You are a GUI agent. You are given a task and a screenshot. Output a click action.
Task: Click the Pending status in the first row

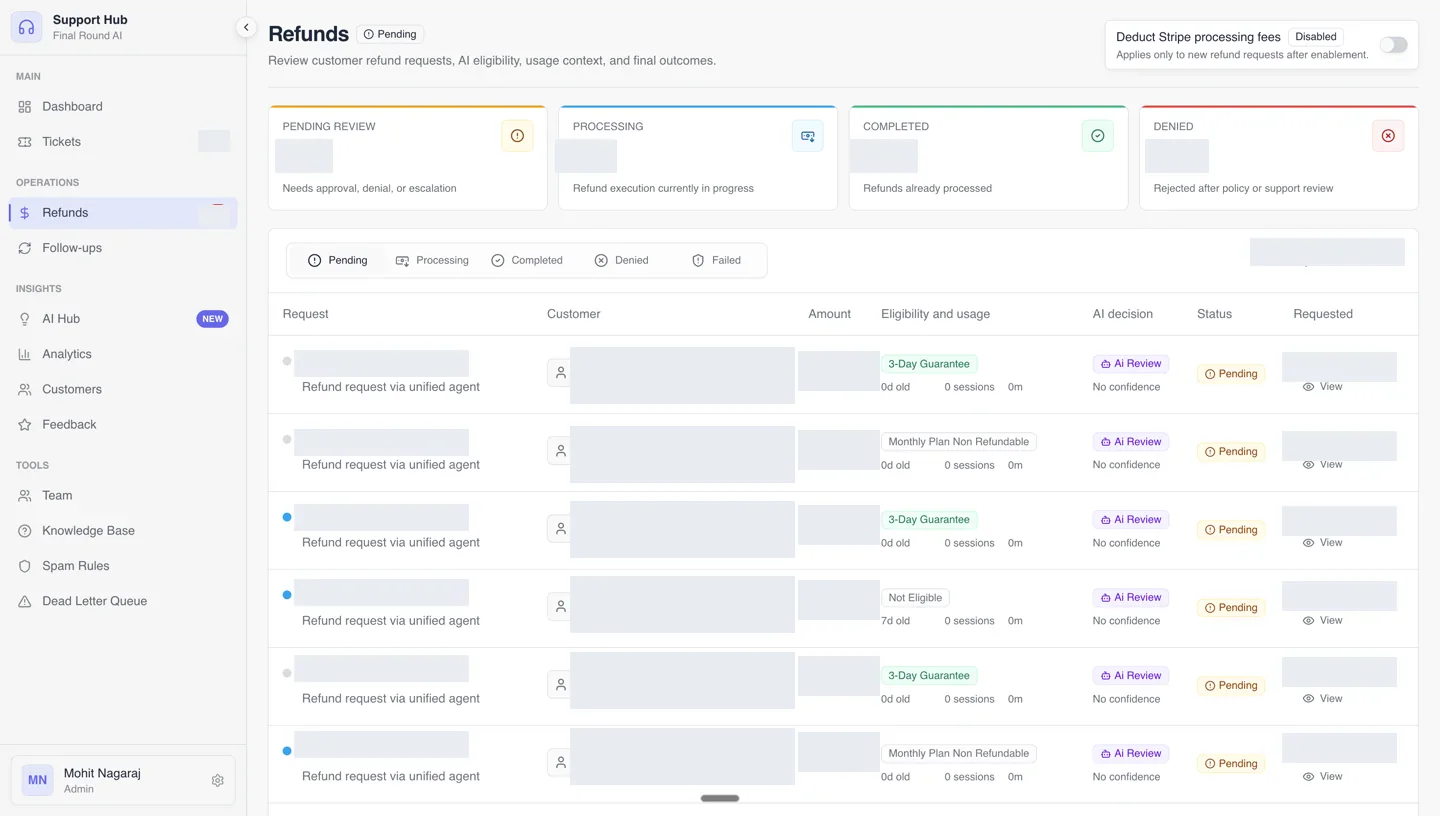pyautogui.click(x=1231, y=374)
